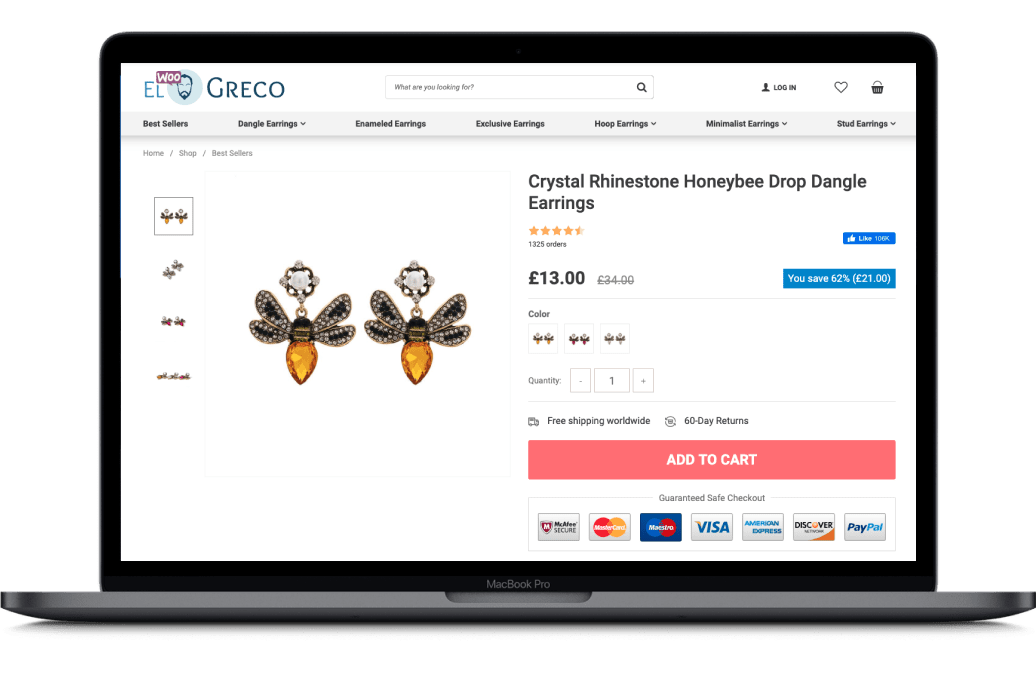The height and width of the screenshot is (700, 1036).
Task: Click the El Greco logo
Action: (214, 87)
